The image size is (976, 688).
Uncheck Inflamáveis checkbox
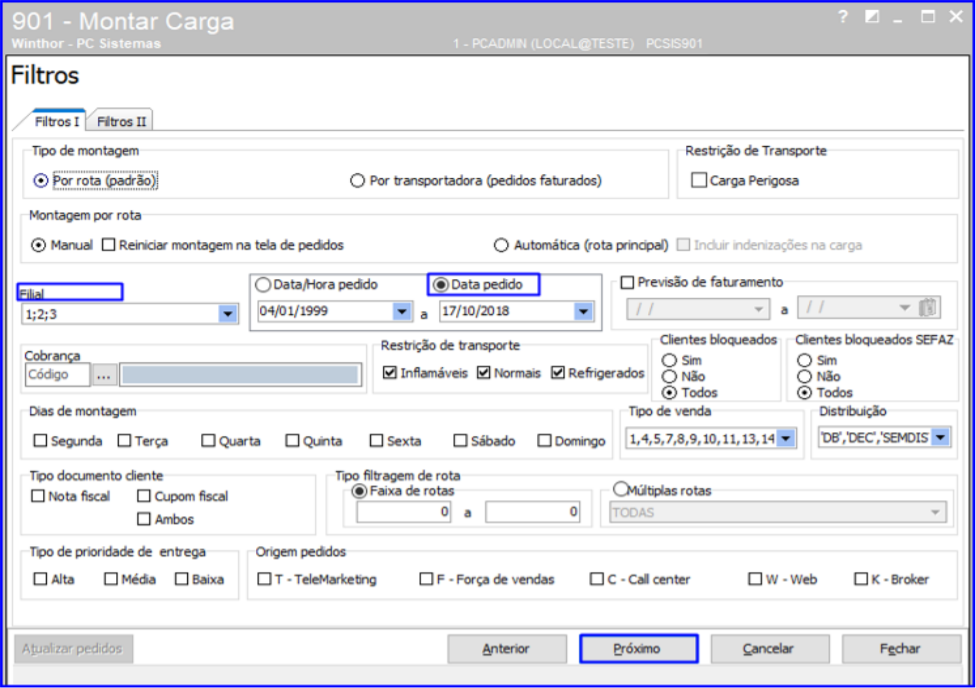390,372
